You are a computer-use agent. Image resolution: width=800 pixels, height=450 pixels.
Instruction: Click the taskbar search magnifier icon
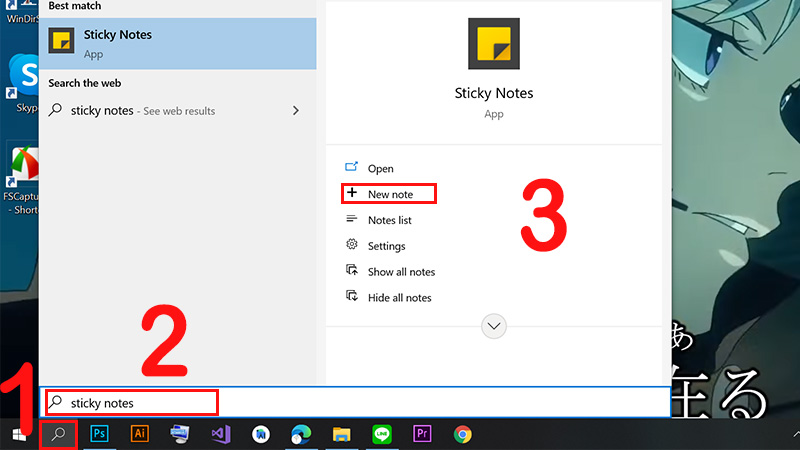[59, 434]
